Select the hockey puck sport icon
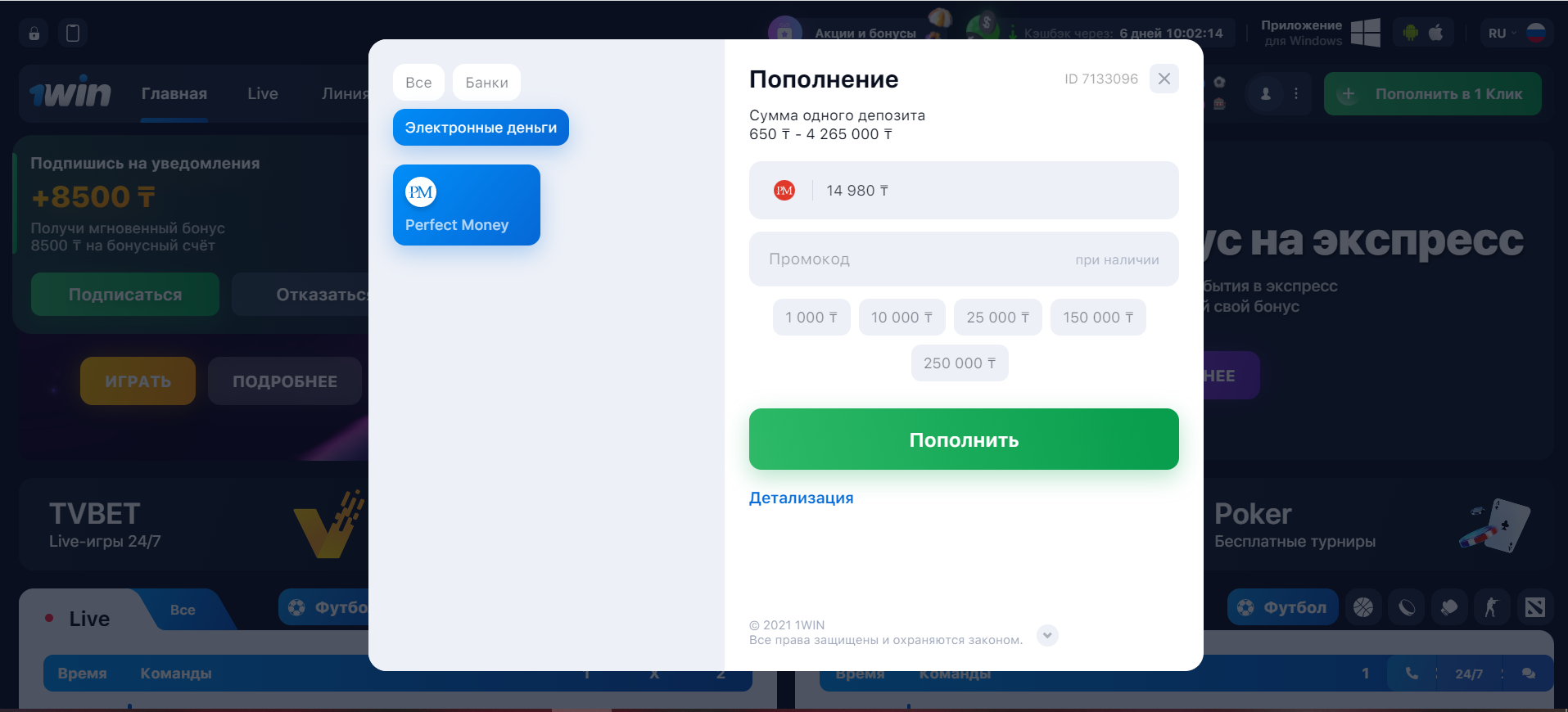The width and height of the screenshot is (1568, 712). (1407, 607)
